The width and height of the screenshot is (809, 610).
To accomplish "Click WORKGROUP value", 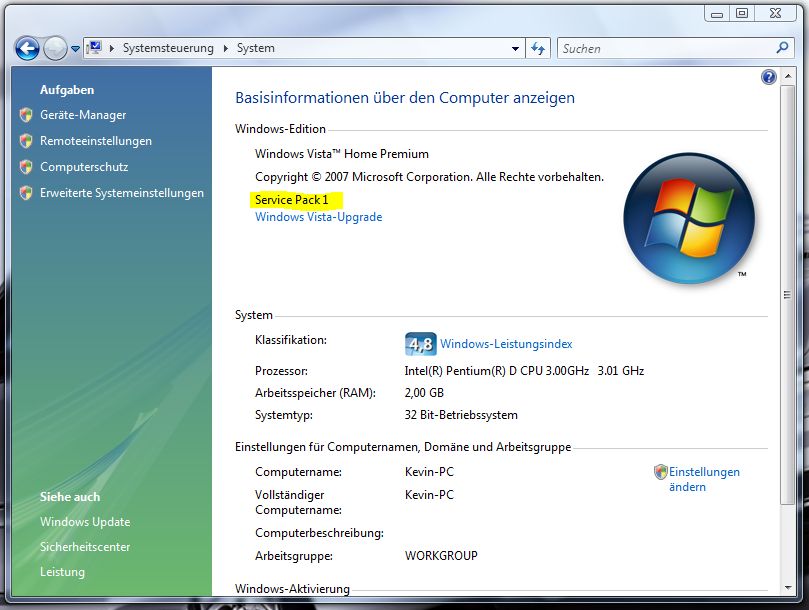I will point(441,556).
